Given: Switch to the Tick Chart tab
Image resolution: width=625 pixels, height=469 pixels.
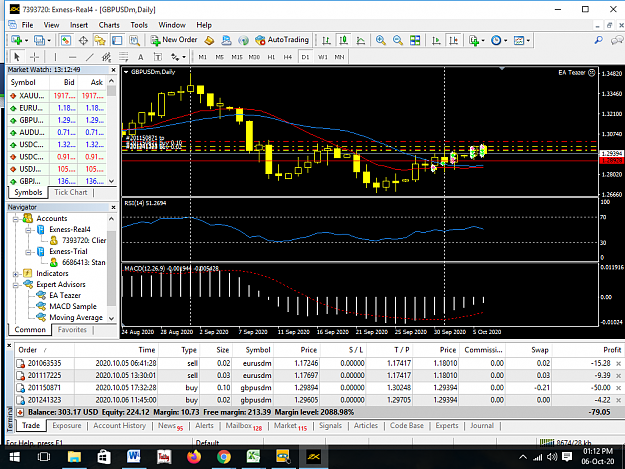Looking at the screenshot, I should pos(71,192).
